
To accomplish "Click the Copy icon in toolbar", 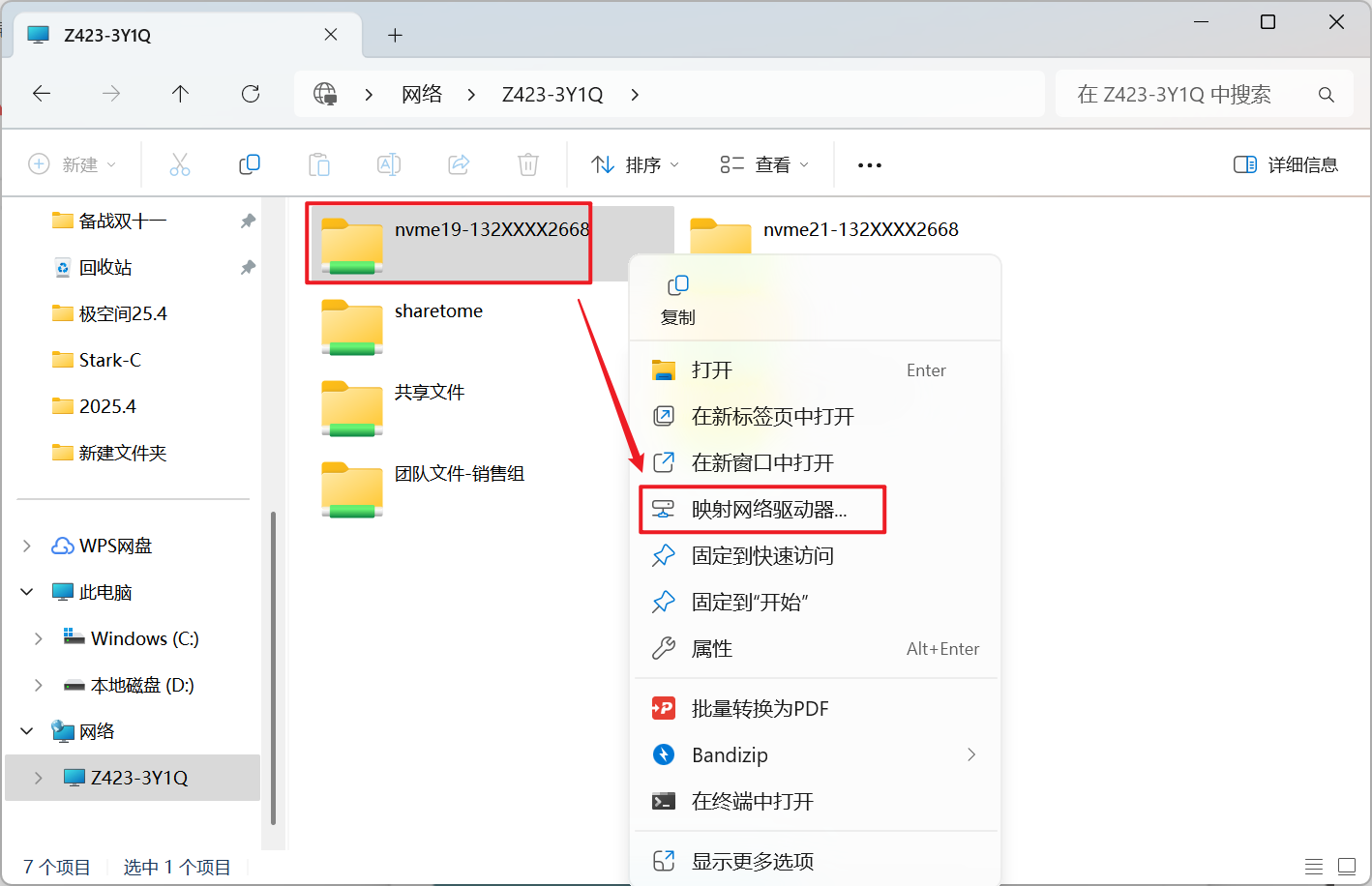I will [250, 164].
